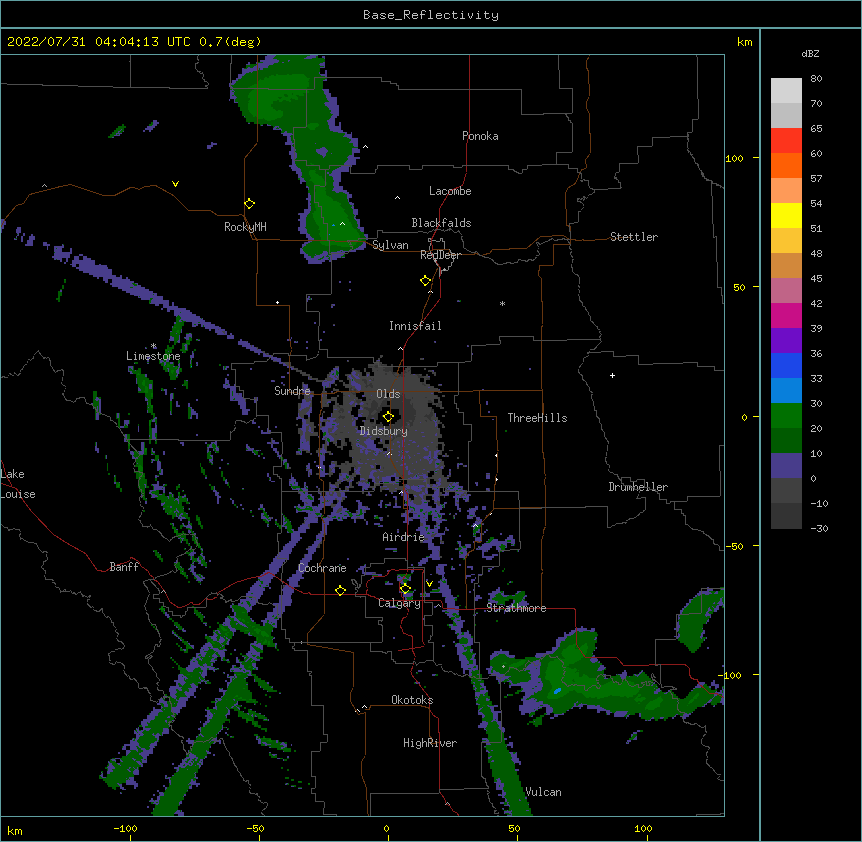Click the Lake Louise label

click(16, 484)
